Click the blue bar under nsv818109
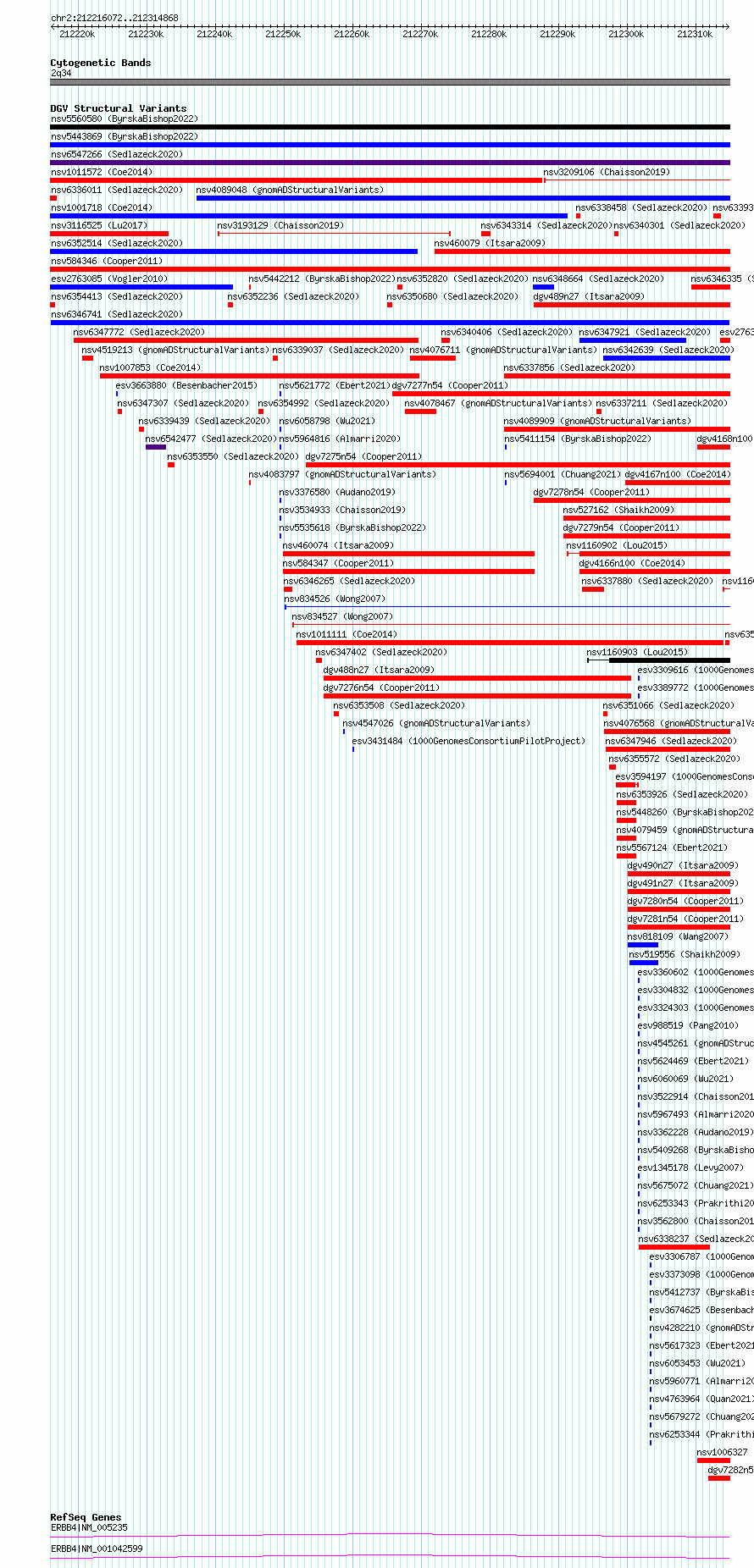This screenshot has width=754, height=1568. (643, 945)
